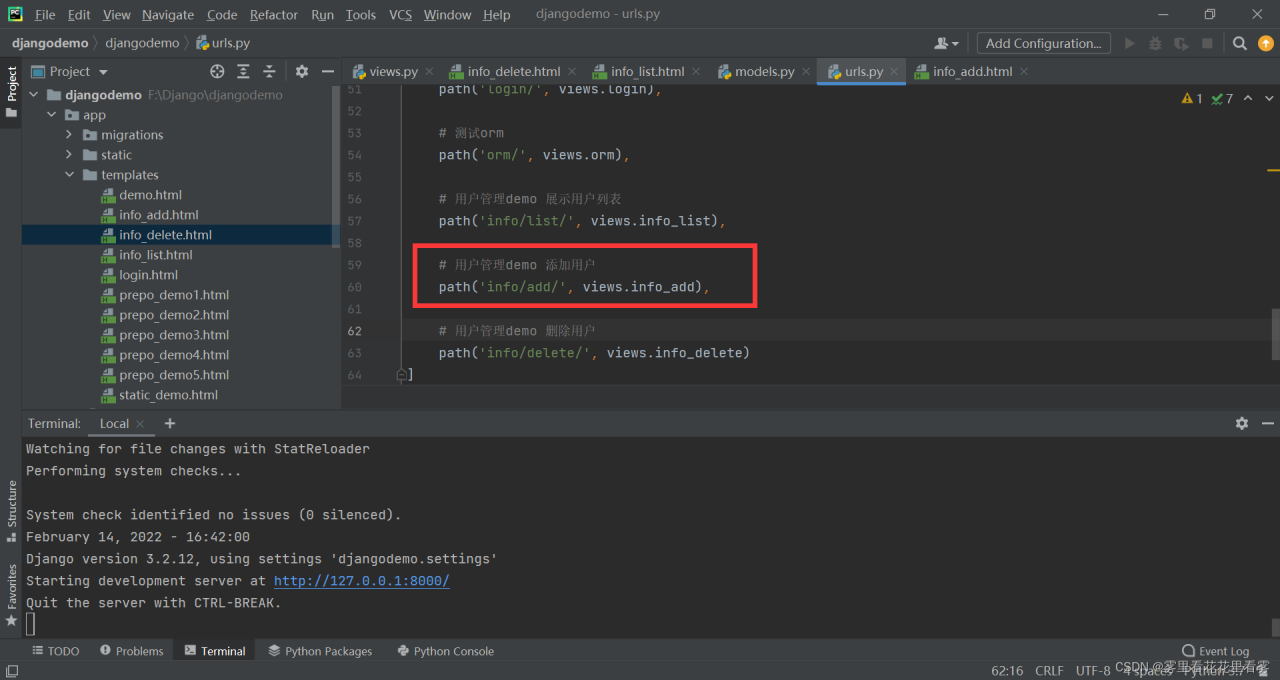Close the info_add.html editor tab

[1023, 72]
